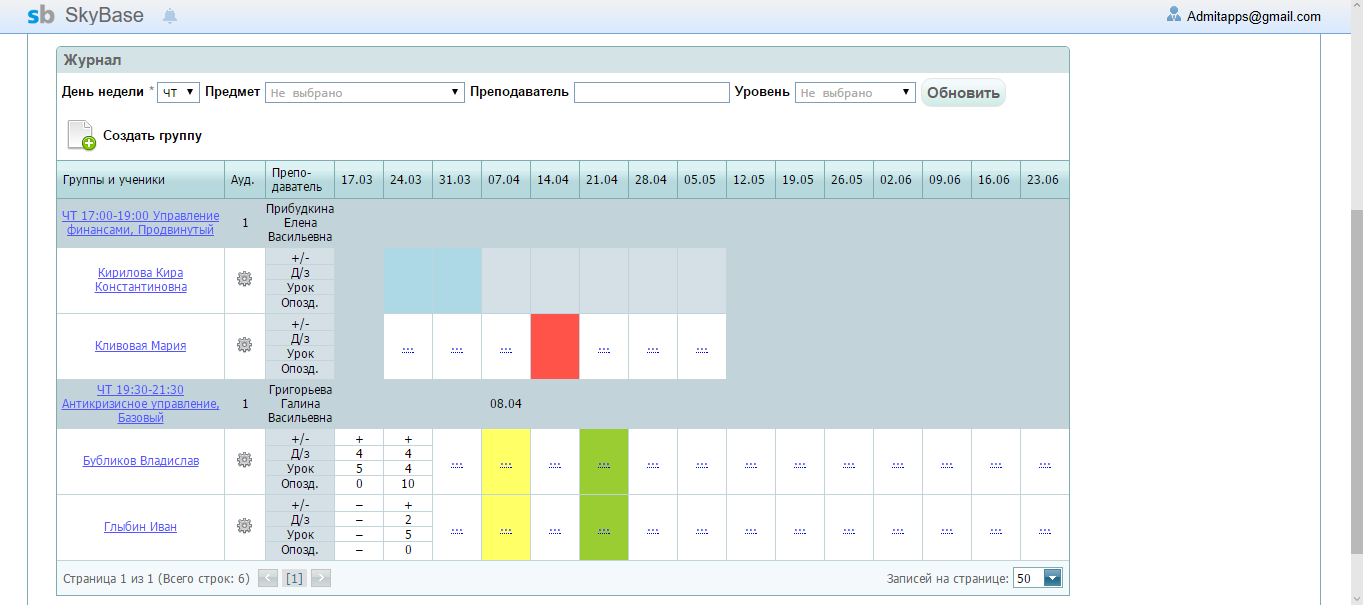Click the Преподаватель input field
The width and height of the screenshot is (1363, 605).
651,92
